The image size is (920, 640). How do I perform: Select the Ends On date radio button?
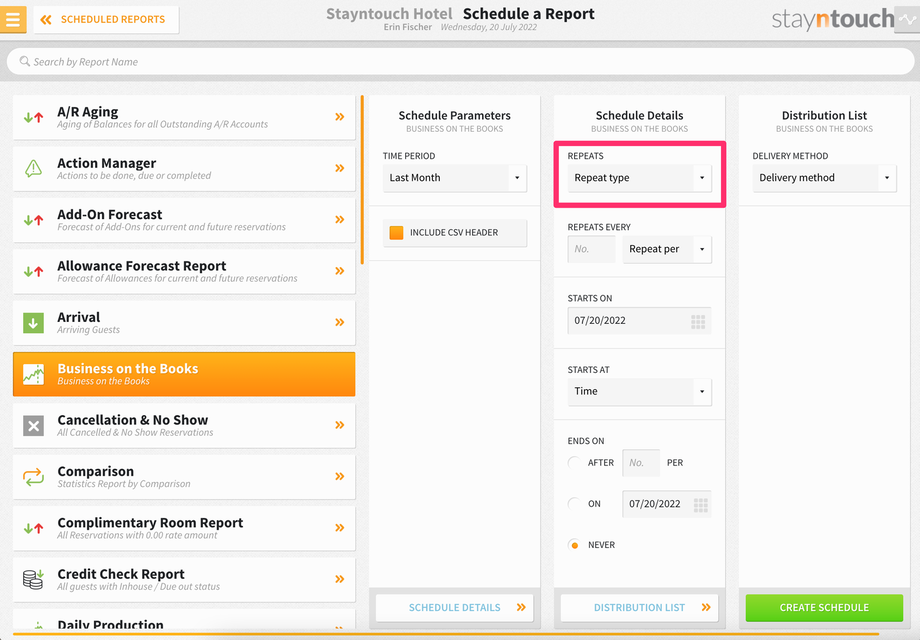point(574,504)
